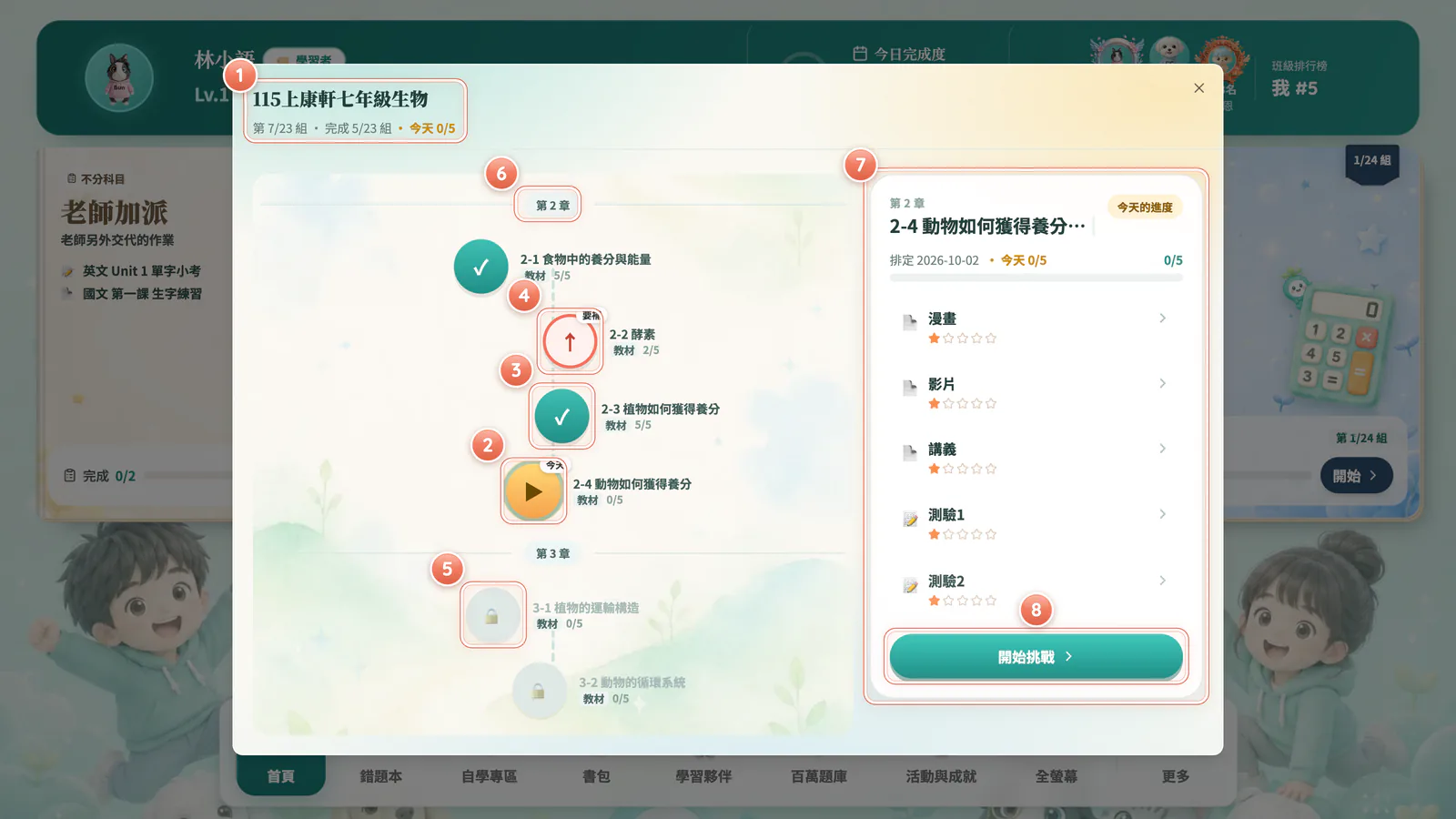Click the 0/5 lesson progress bar
Screen dimensions: 1456x819
pos(1036,278)
